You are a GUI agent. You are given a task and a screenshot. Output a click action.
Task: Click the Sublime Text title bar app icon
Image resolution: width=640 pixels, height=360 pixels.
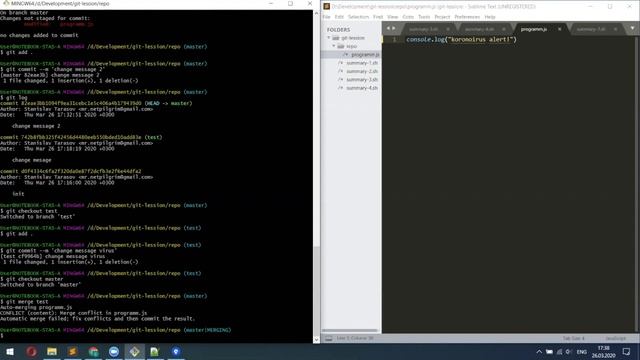(327, 6)
